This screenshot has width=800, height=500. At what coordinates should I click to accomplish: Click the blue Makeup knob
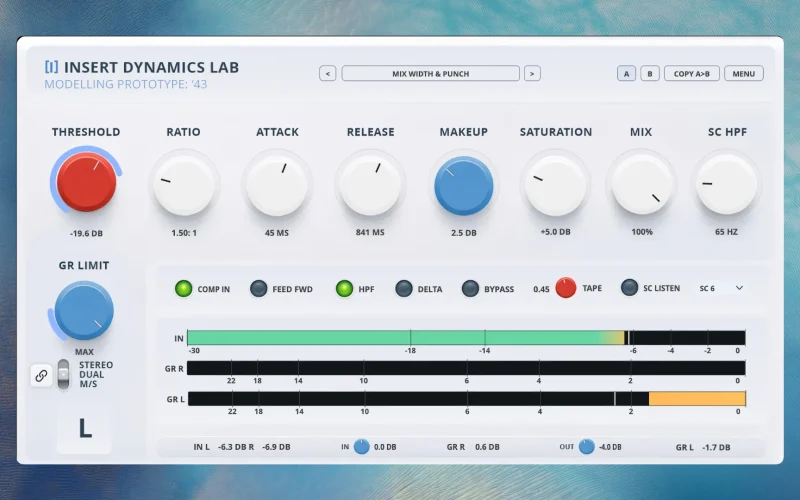click(464, 186)
